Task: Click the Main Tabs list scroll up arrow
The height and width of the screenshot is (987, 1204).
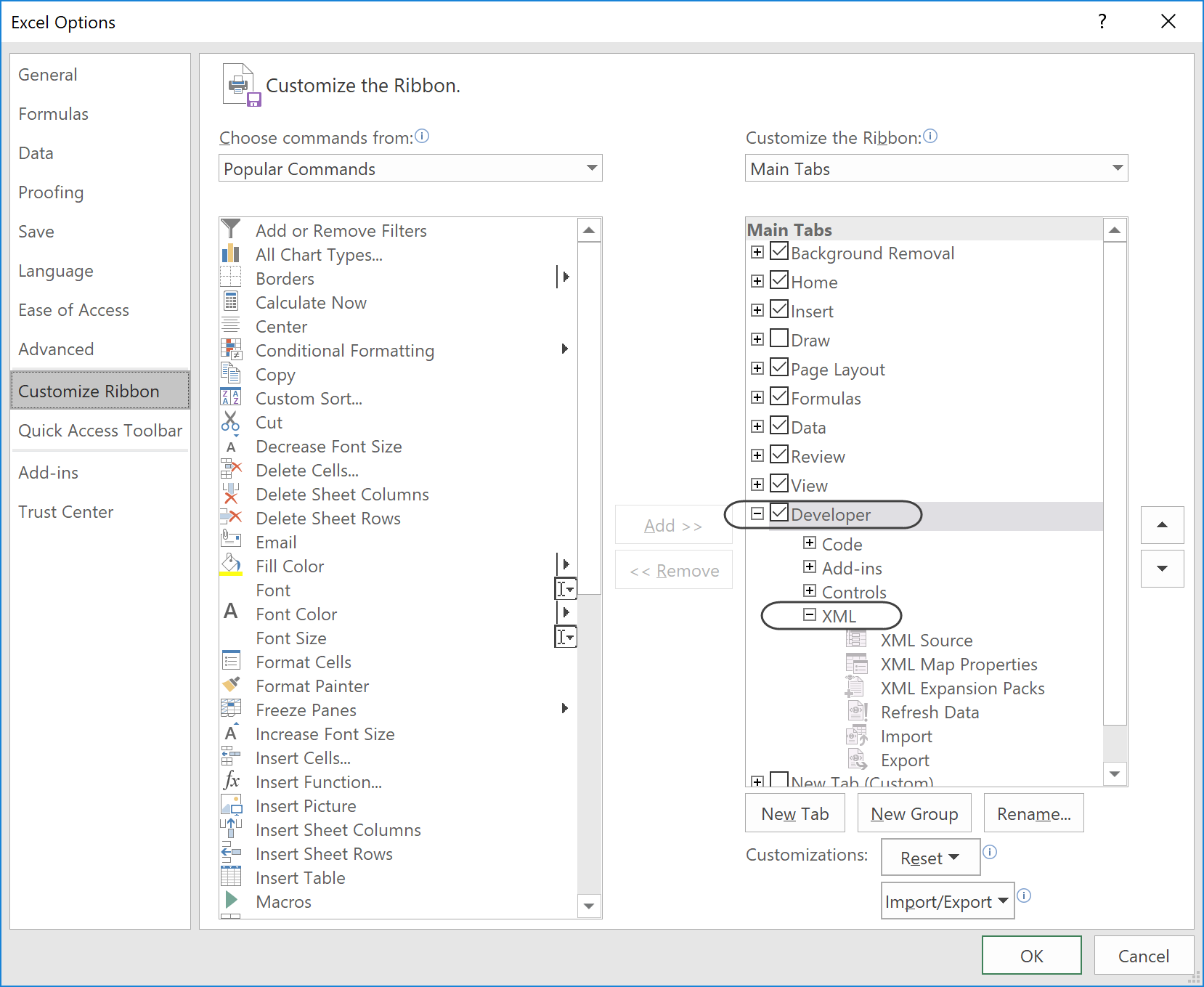Action: pos(1115,230)
